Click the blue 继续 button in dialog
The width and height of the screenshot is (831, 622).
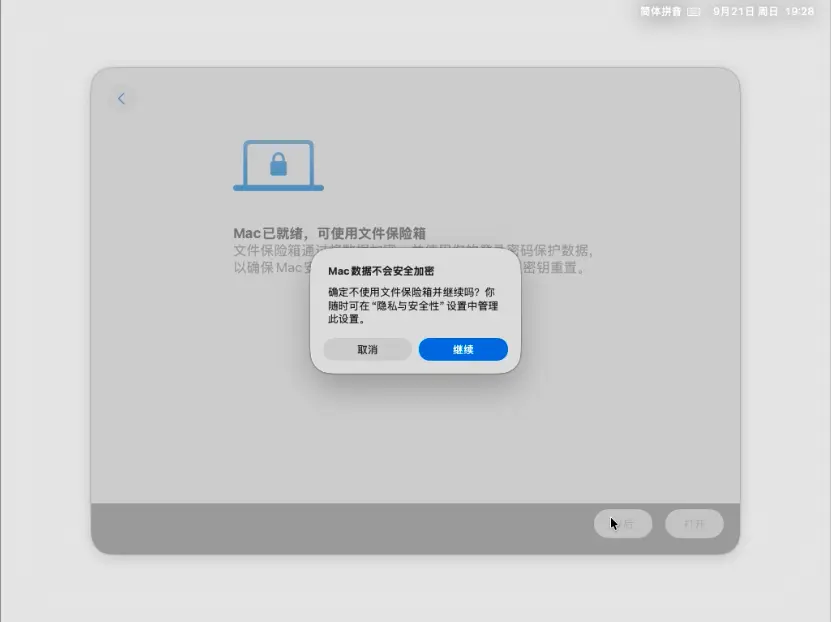[463, 350]
